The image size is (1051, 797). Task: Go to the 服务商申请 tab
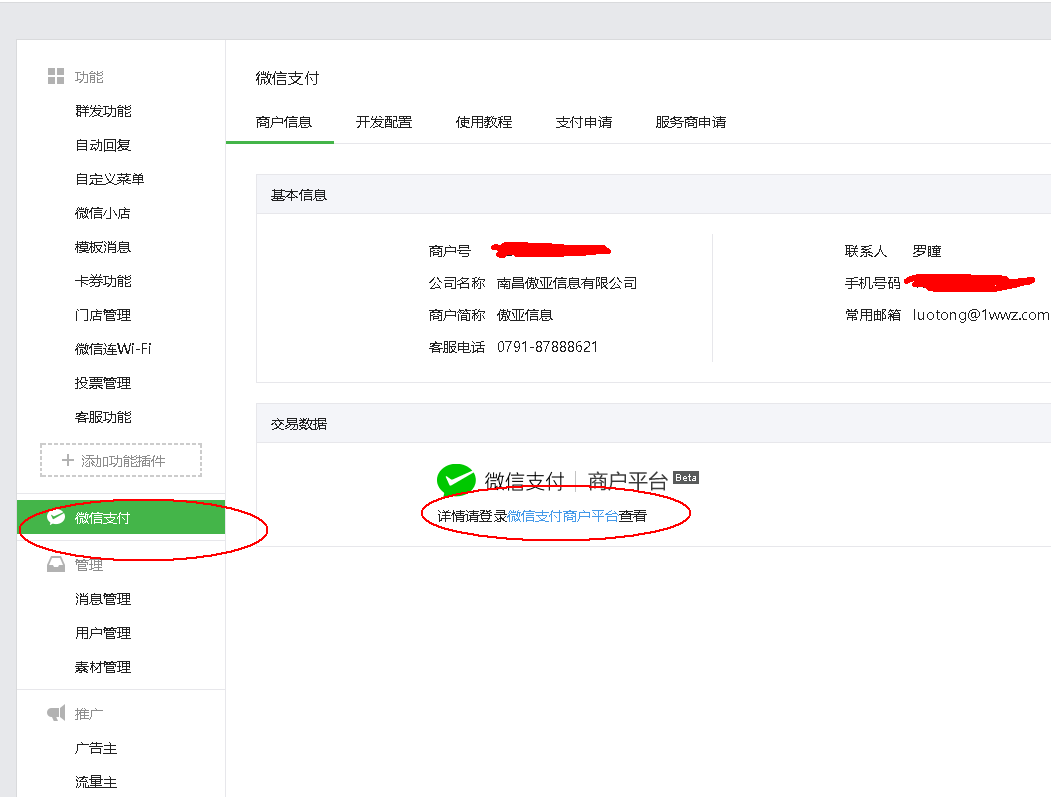(x=691, y=122)
